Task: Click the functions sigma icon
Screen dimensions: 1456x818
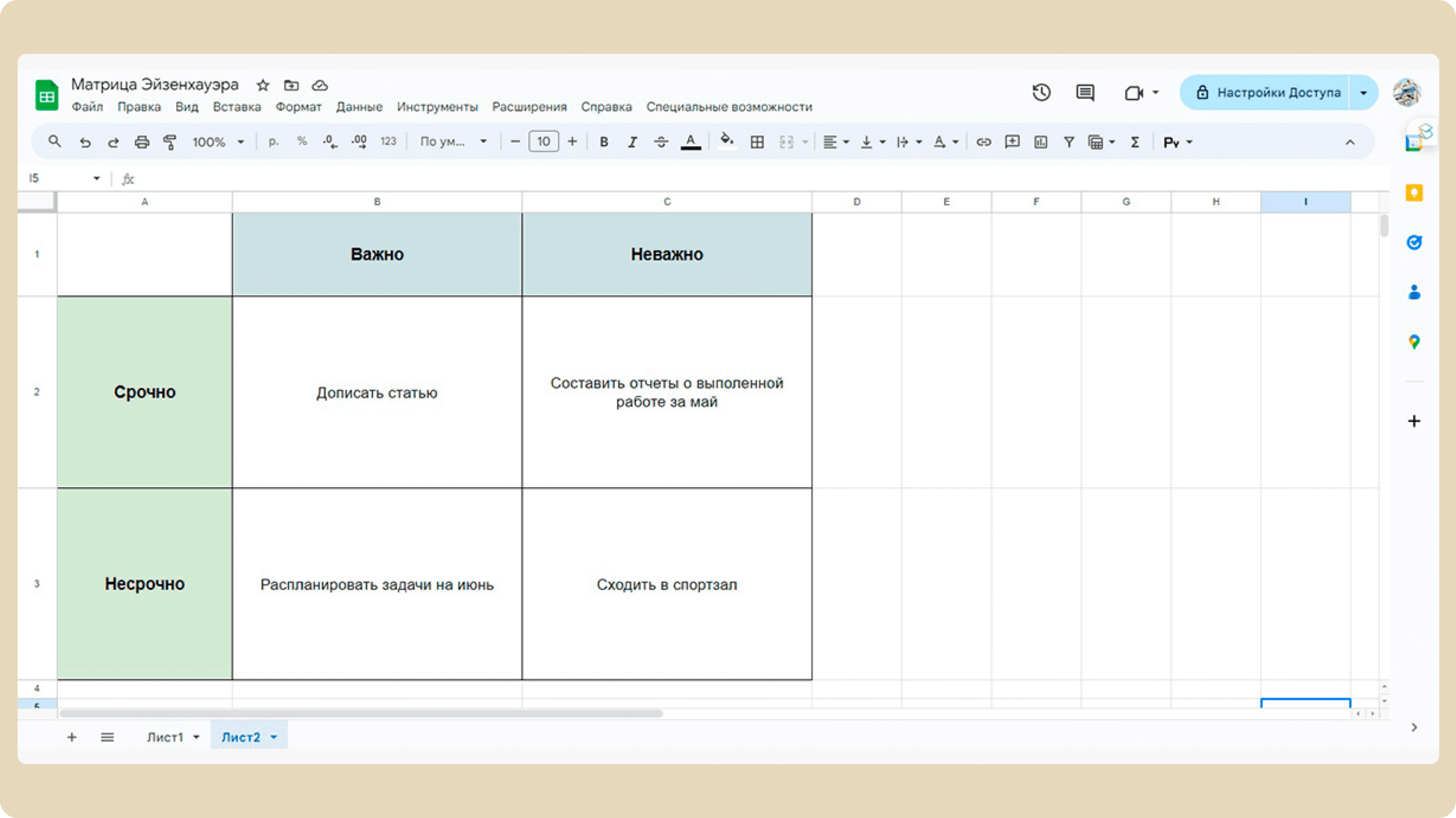Action: click(1135, 142)
